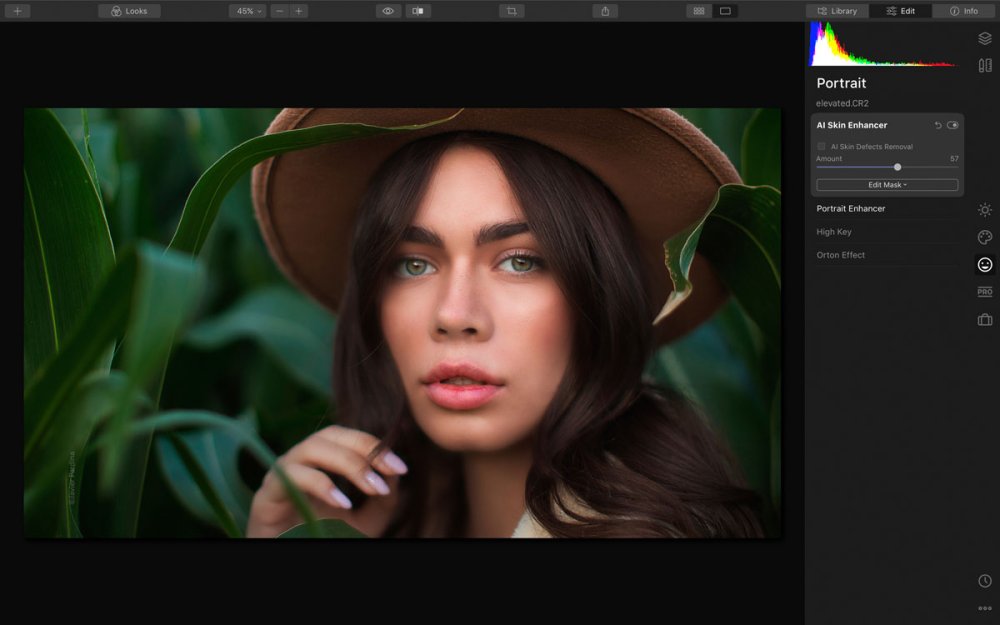Viewport: 1000px width, 625px height.
Task: Switch to the Info tab
Action: click(964, 11)
